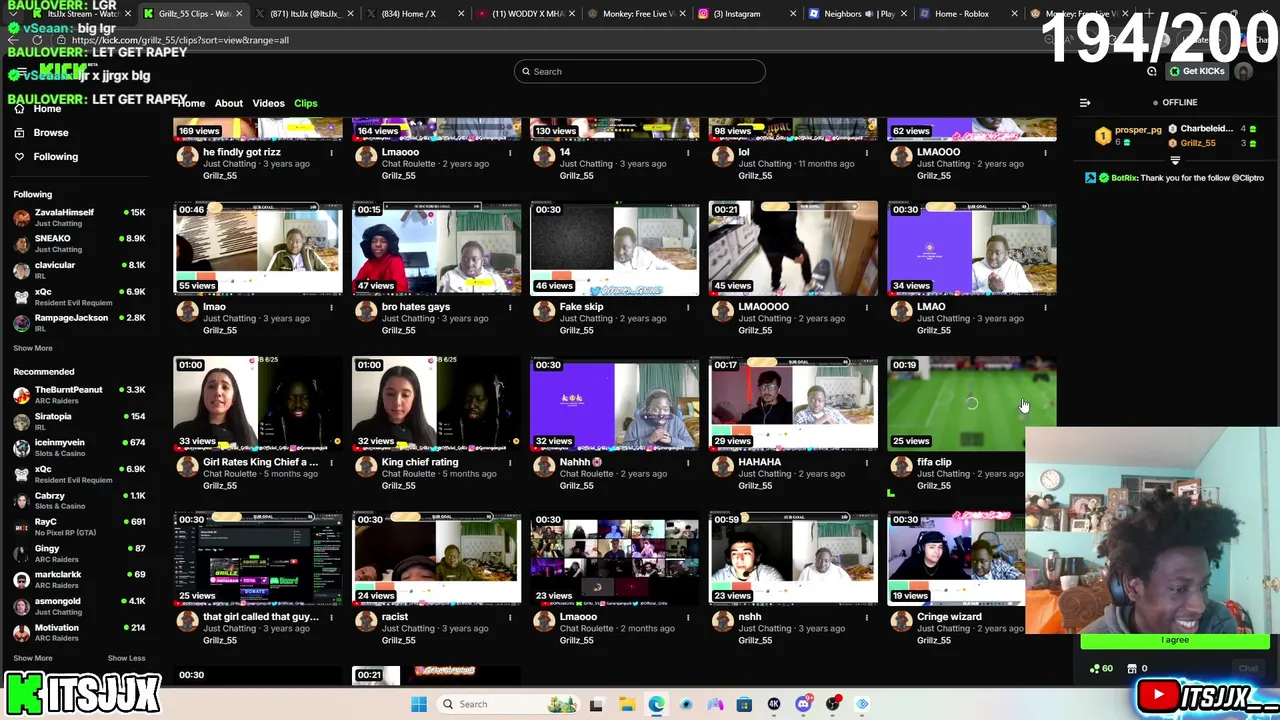Click prosper_pg in chat leaderboard
Image resolution: width=1280 pixels, height=720 pixels.
point(1138,130)
